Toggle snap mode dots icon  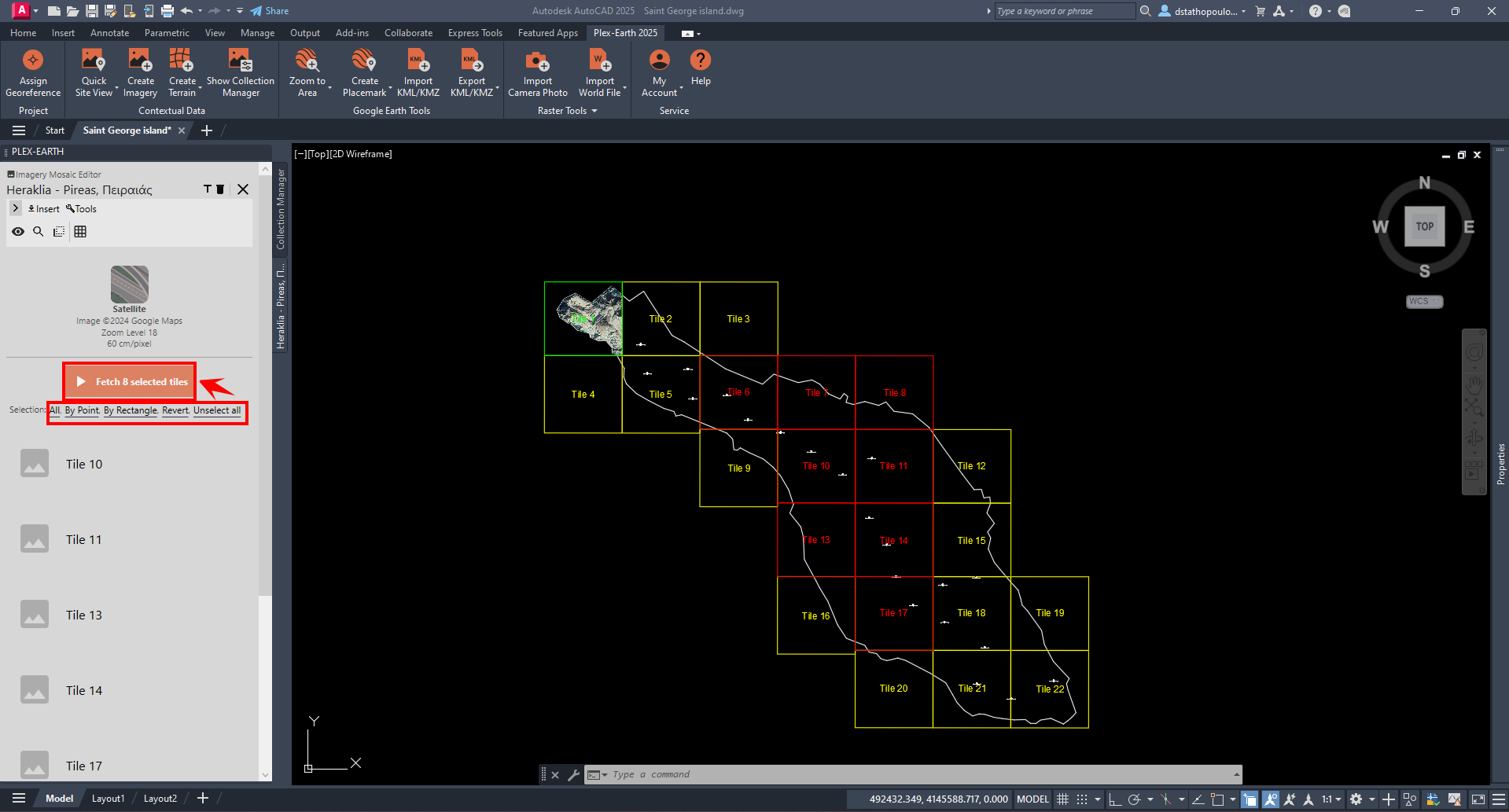click(1082, 799)
